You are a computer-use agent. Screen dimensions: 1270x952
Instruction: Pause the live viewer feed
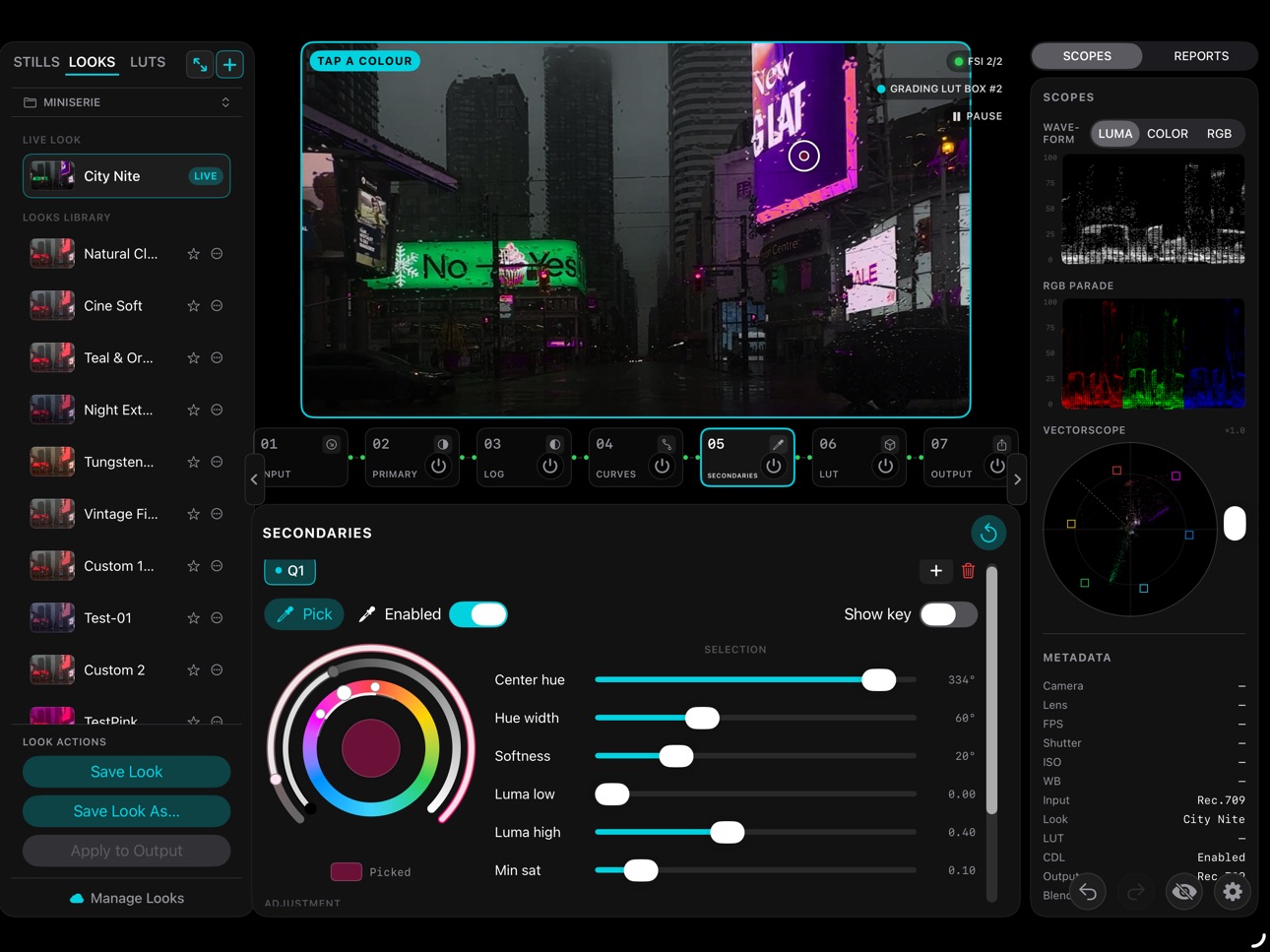[x=977, y=116]
